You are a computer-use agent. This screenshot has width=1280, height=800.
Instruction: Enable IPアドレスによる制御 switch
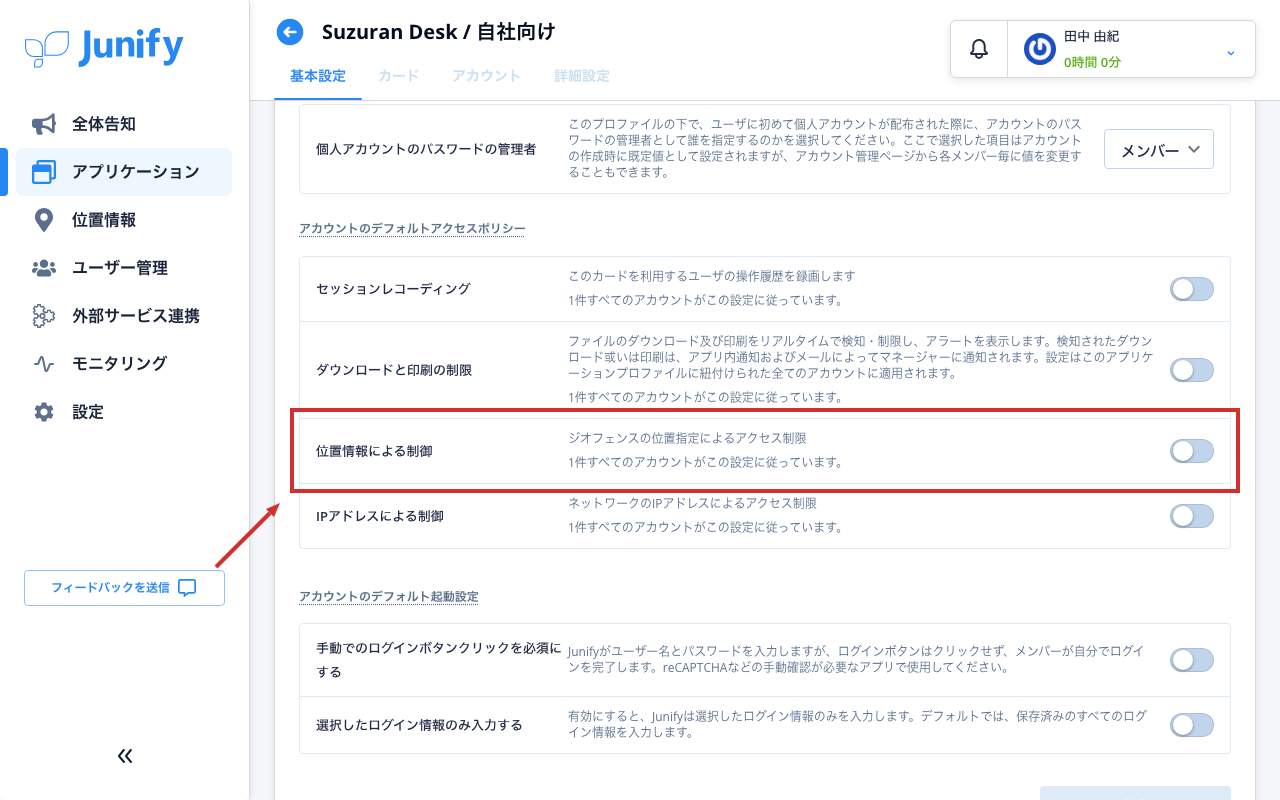[x=1192, y=516]
